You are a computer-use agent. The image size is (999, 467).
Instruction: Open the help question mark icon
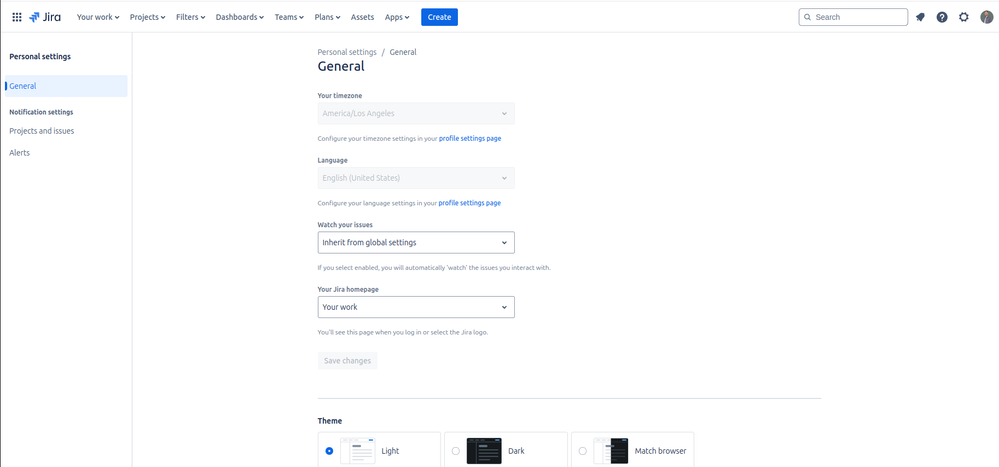pyautogui.click(x=942, y=17)
